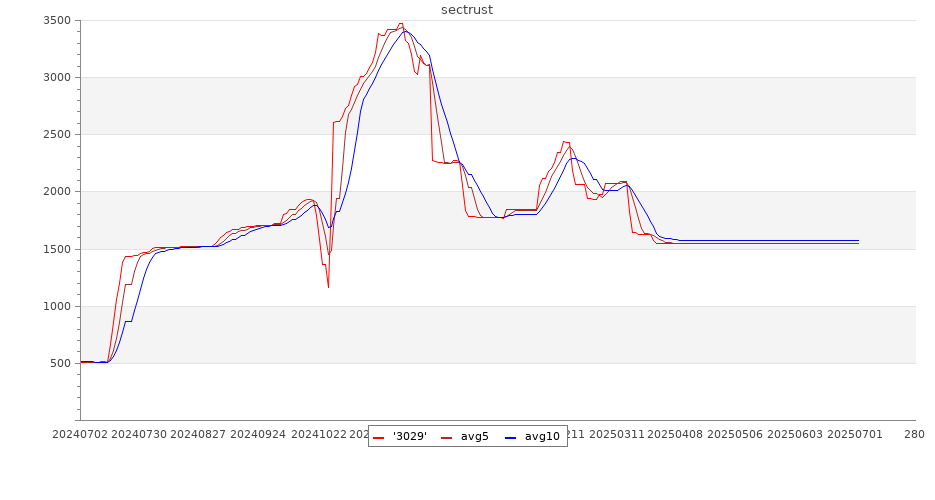Screen dimensions: 935x500
Task: Select the 20250603 x-axis date label
Action: click(795, 434)
